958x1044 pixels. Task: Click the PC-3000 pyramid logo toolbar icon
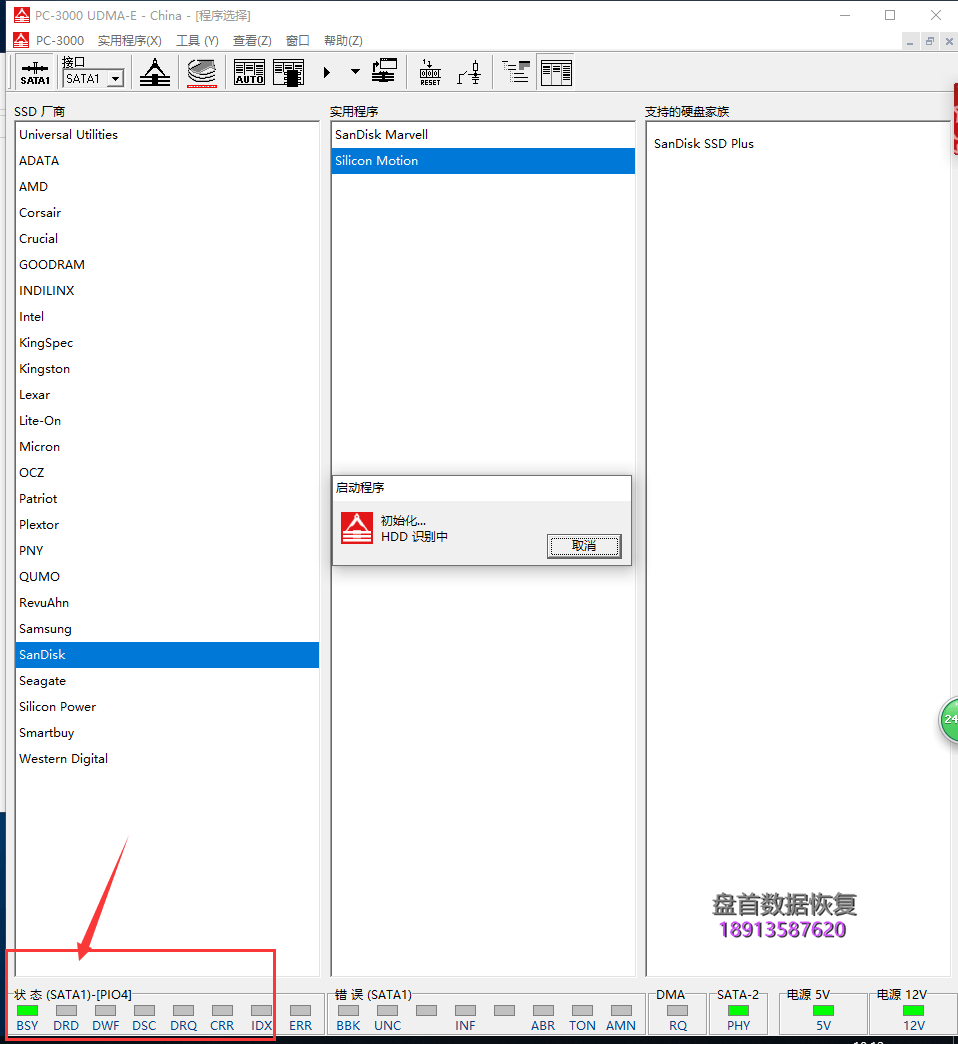click(x=155, y=72)
